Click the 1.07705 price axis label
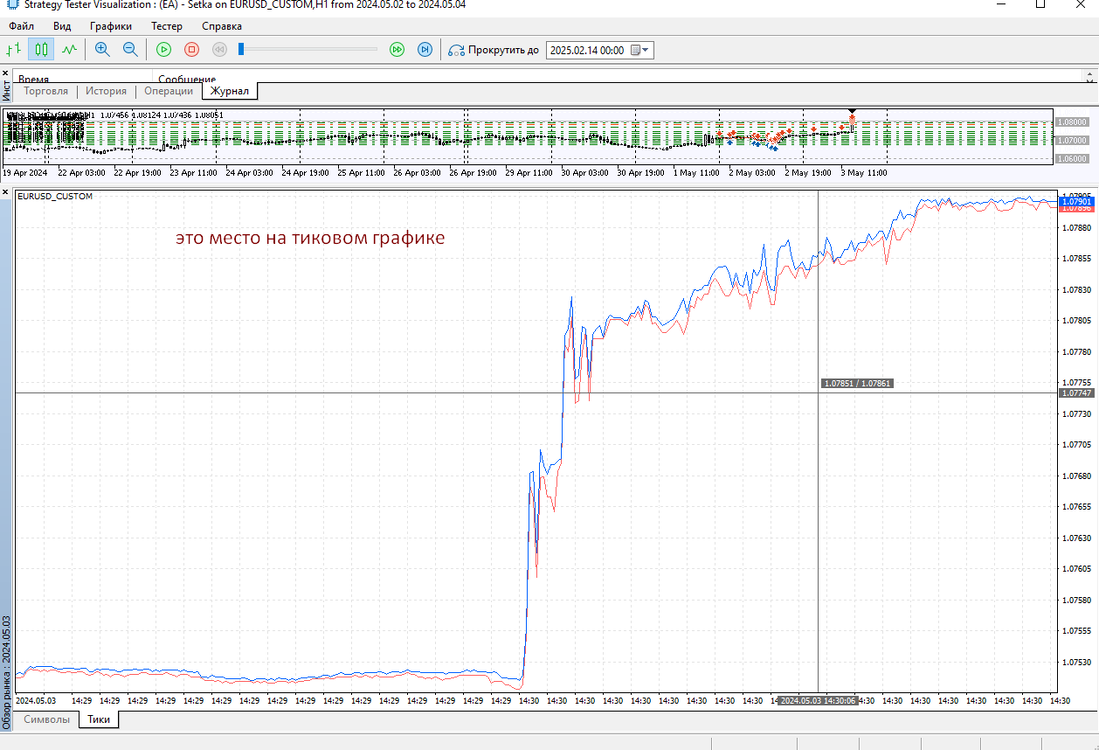This screenshot has height=750, width=1099. click(1077, 444)
